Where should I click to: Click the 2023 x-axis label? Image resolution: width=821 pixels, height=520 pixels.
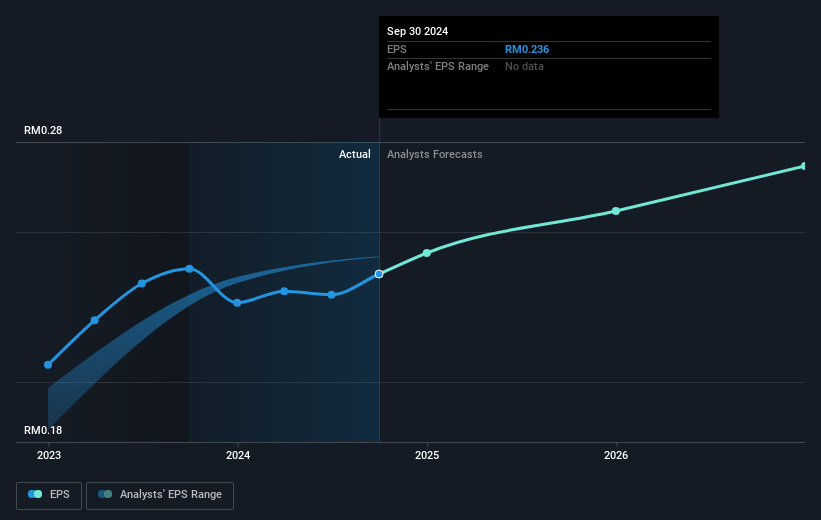click(49, 456)
